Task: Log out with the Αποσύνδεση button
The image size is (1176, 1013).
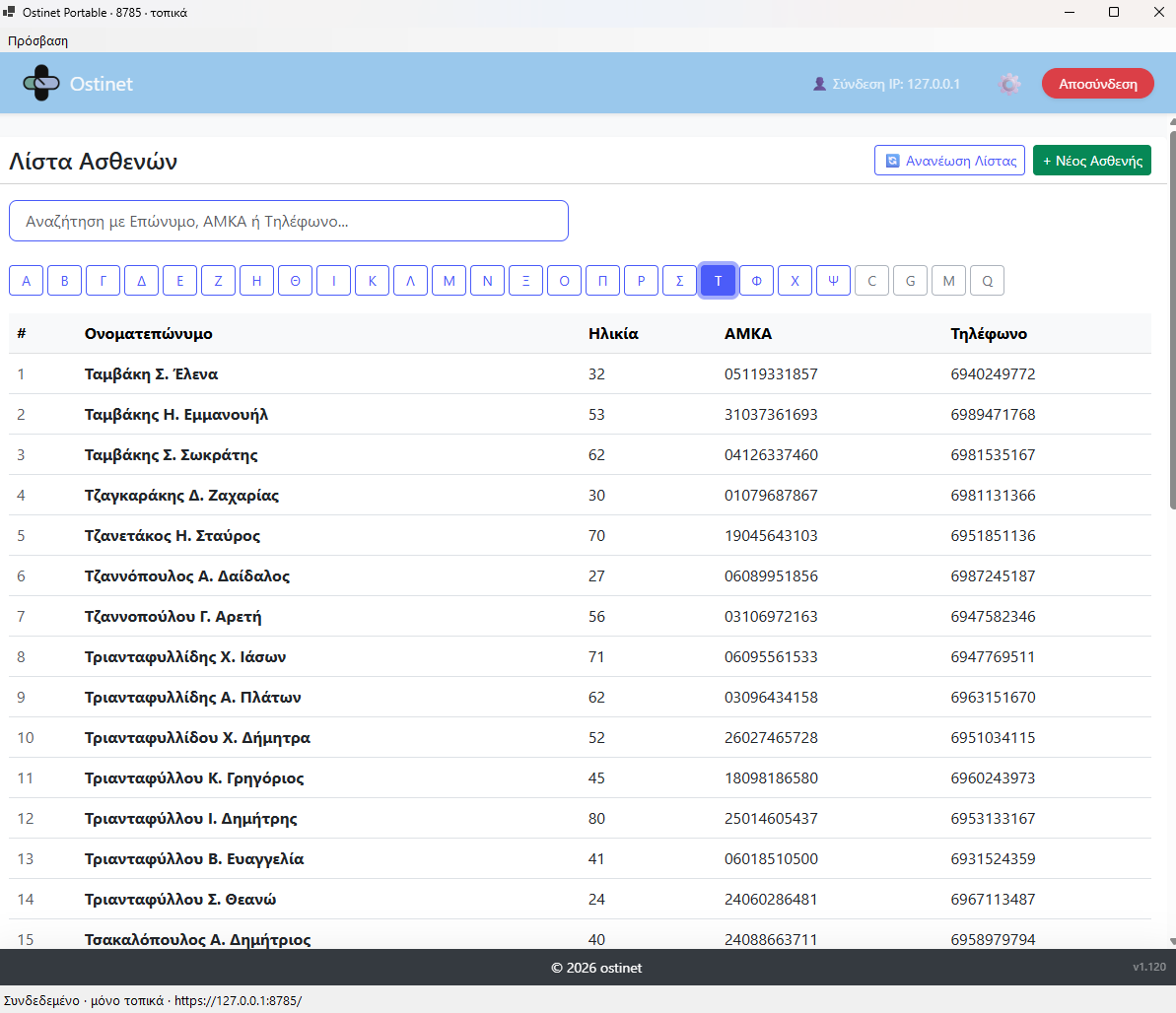Action: pos(1097,84)
